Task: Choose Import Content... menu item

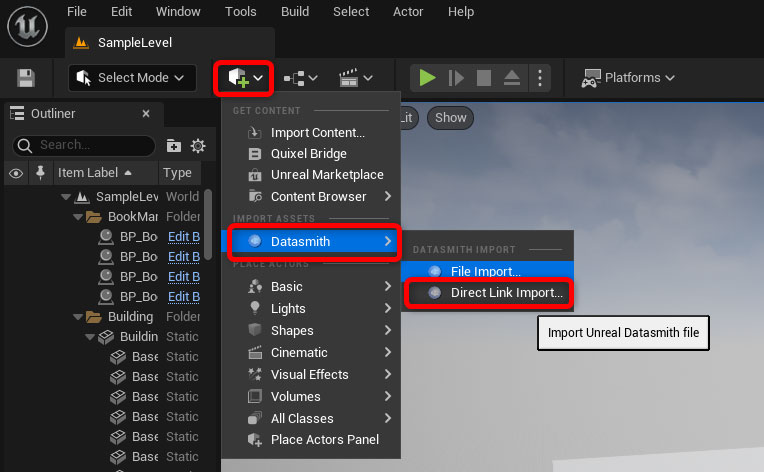Action: tap(311, 132)
